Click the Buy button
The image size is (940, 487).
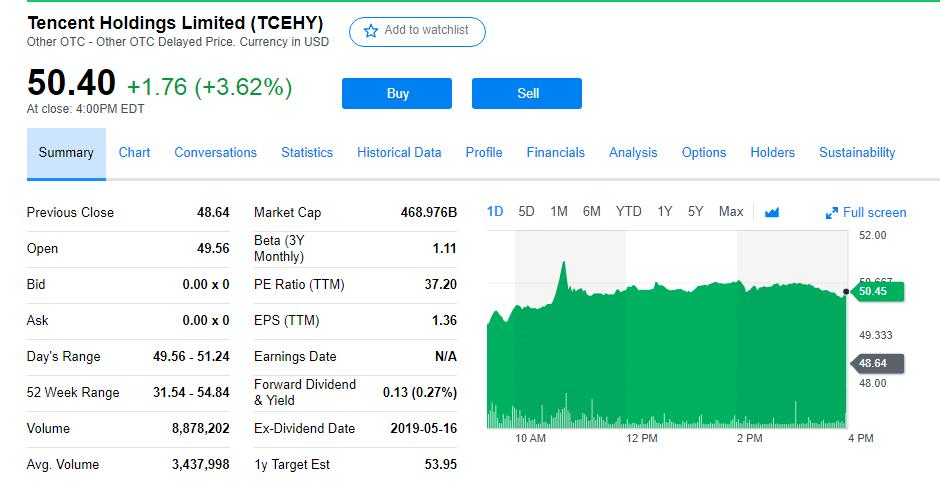pos(397,94)
